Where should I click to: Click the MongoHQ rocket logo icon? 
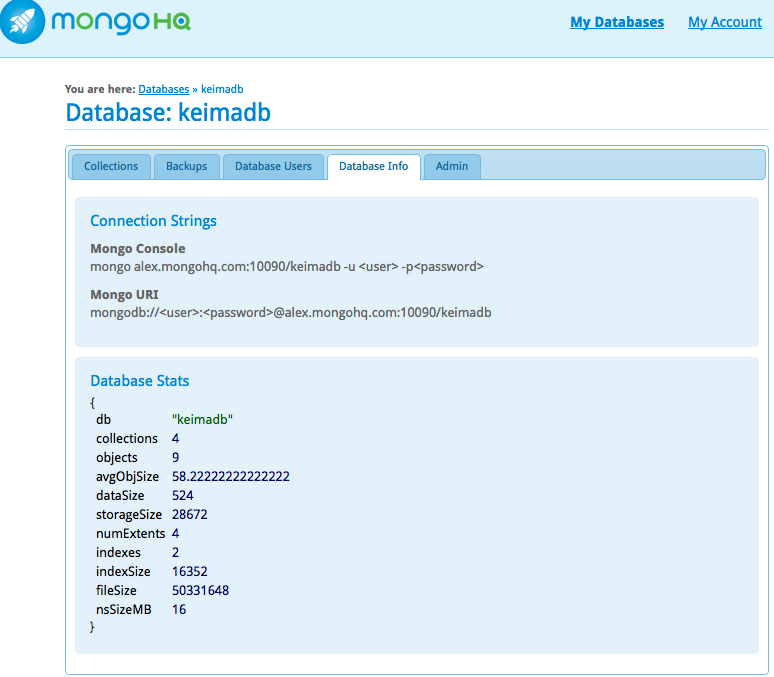pos(22,21)
